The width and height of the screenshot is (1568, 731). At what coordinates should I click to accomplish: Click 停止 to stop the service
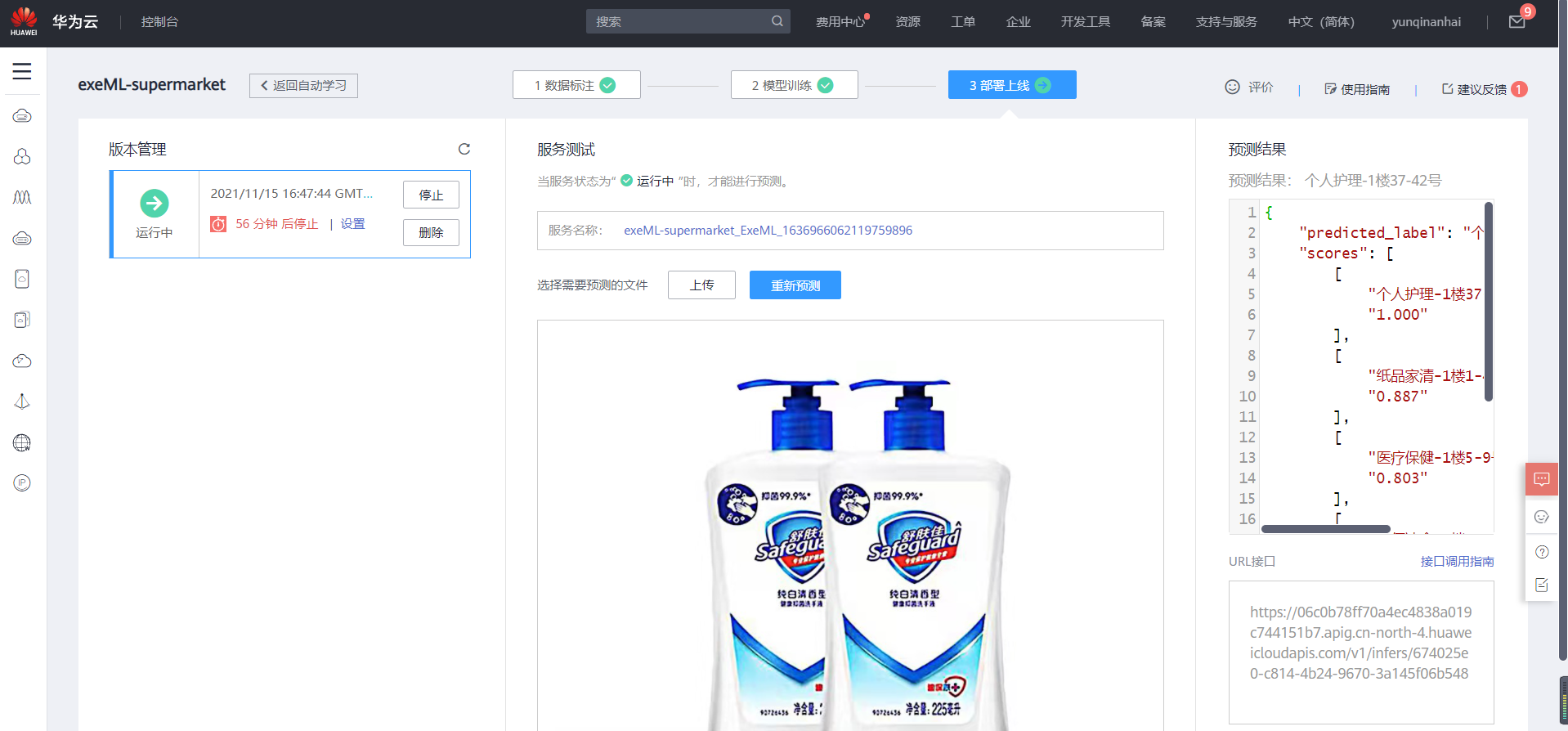[x=431, y=195]
